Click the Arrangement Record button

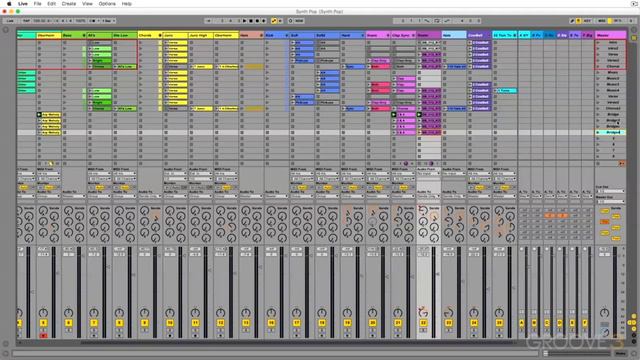click(258, 20)
